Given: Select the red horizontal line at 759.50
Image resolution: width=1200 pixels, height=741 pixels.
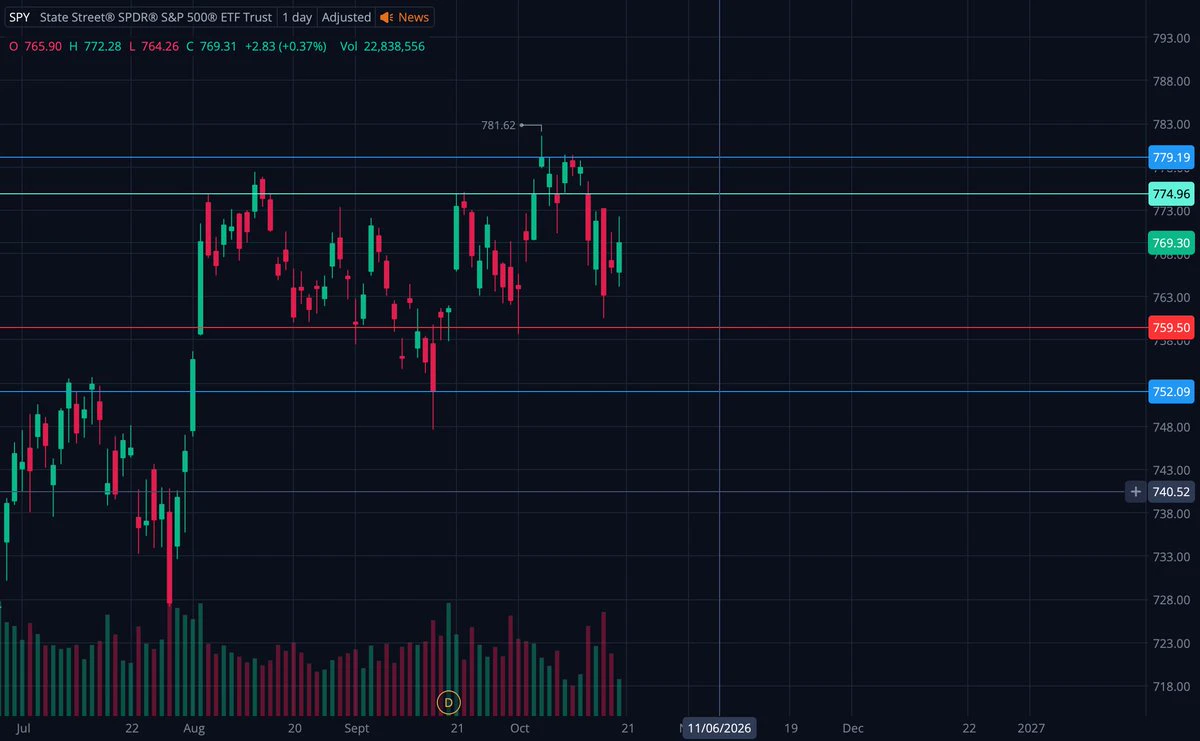Looking at the screenshot, I should pyautogui.click(x=570, y=327).
